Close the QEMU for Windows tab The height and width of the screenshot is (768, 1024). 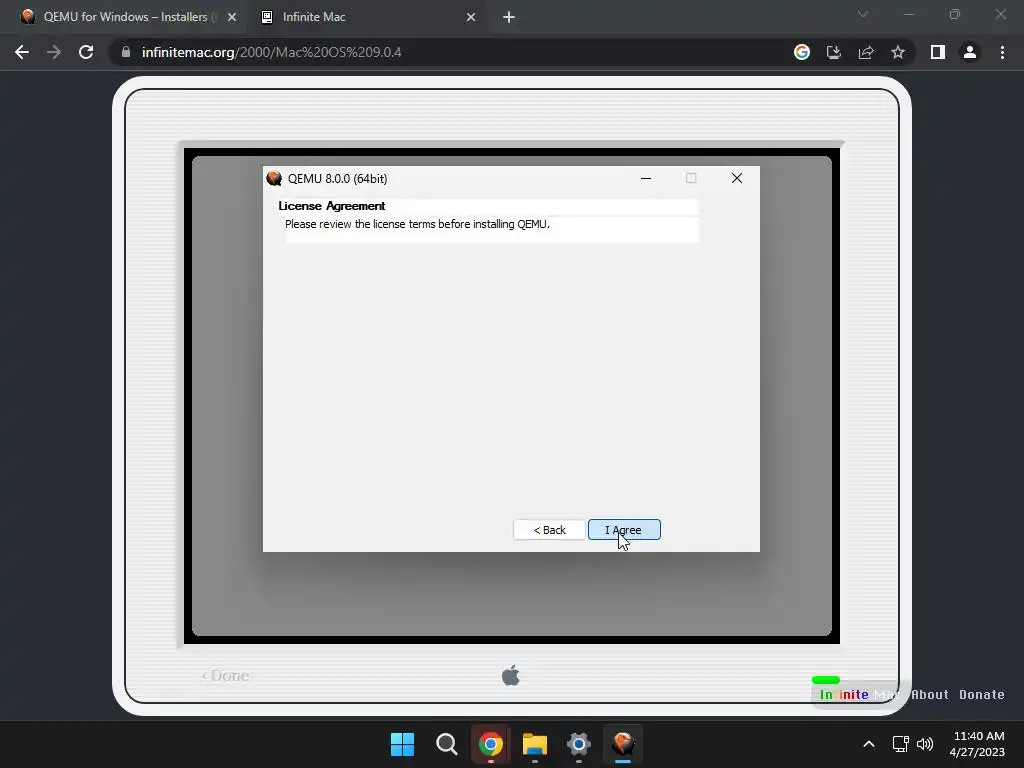[232, 17]
